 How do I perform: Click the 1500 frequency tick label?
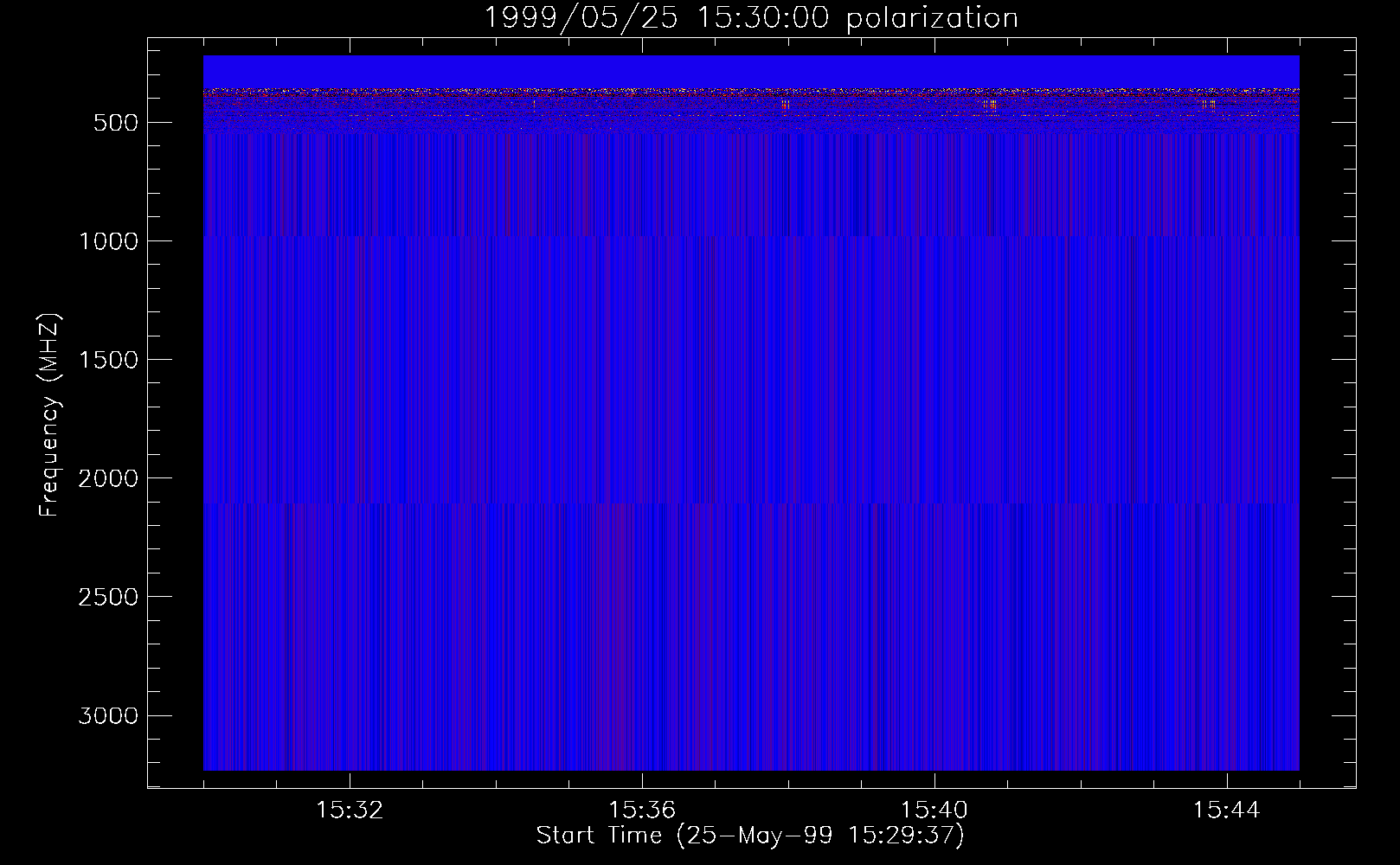tap(108, 360)
